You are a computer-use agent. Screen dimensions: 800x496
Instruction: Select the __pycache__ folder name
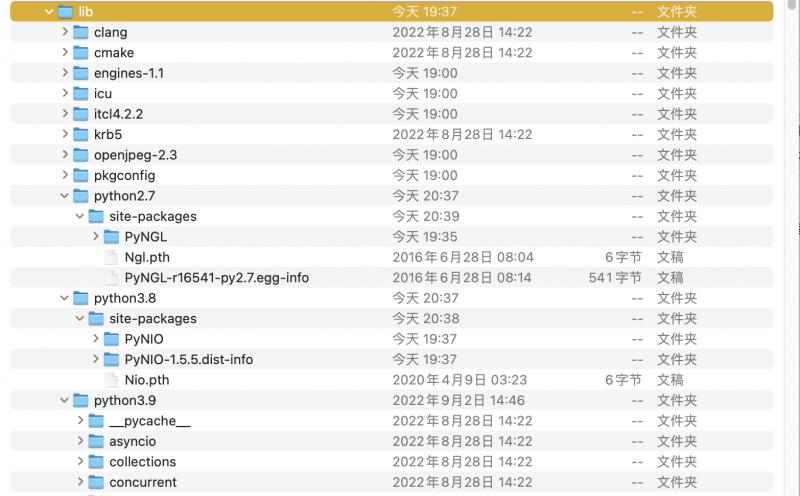coord(150,421)
